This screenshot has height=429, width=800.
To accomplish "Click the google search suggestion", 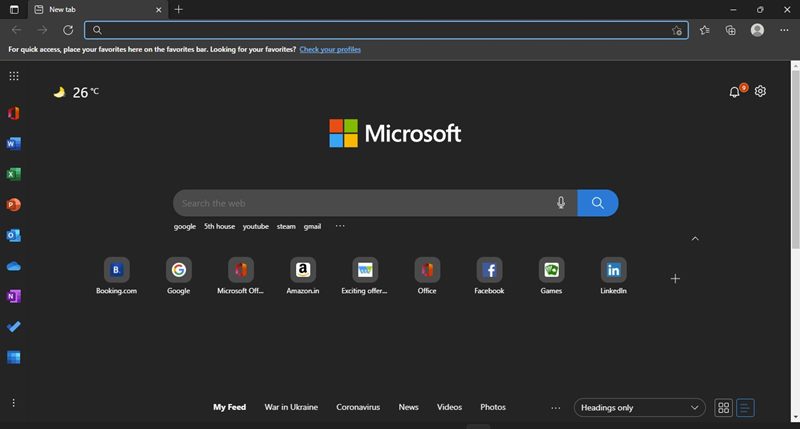I will tap(185, 226).
